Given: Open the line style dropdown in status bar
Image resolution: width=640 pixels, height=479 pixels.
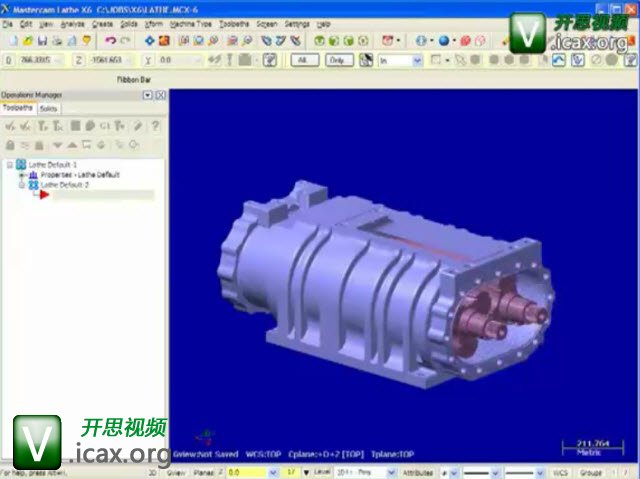Looking at the screenshot, I should tap(496, 472).
